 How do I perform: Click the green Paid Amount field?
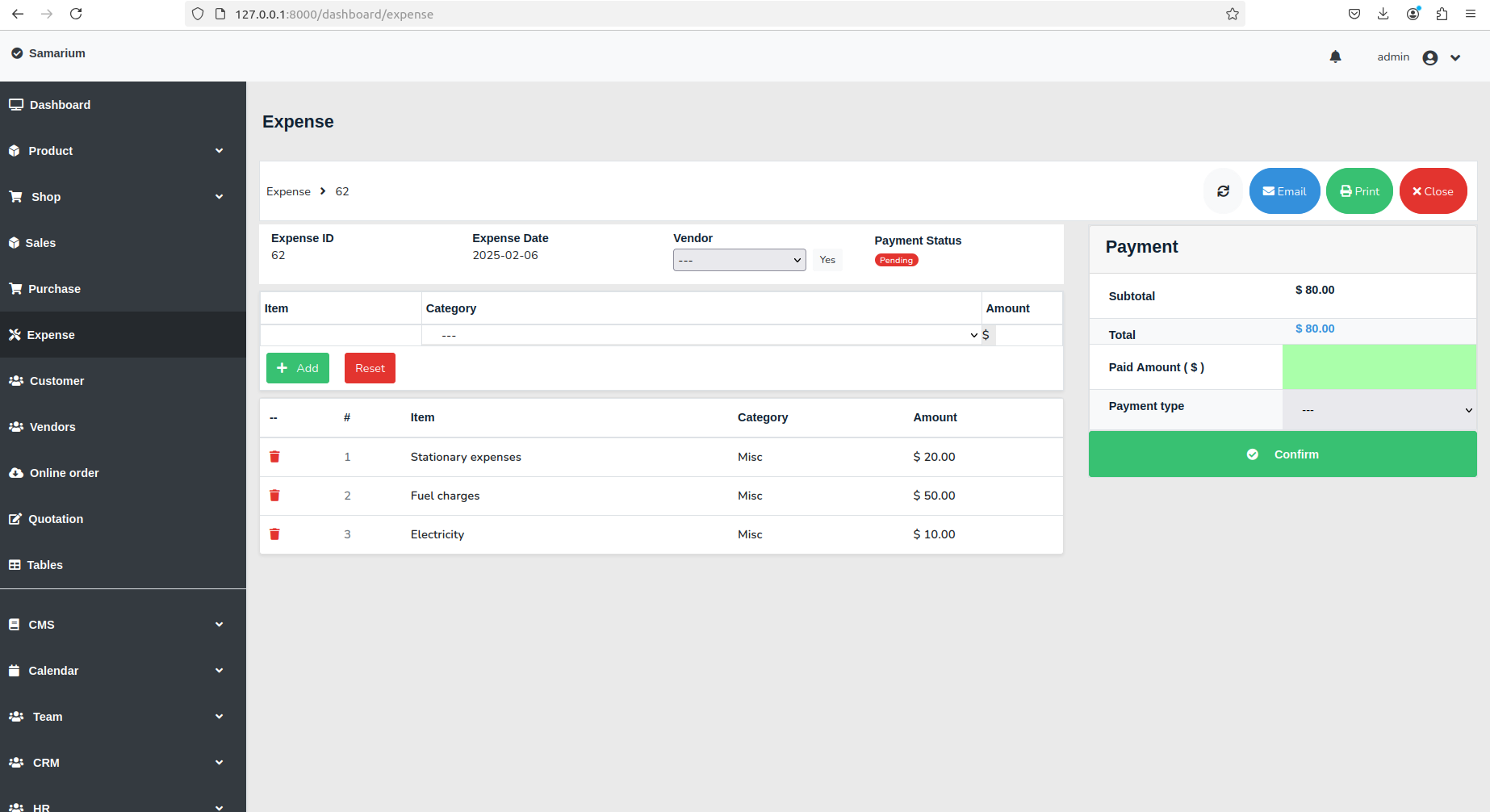[1379, 367]
